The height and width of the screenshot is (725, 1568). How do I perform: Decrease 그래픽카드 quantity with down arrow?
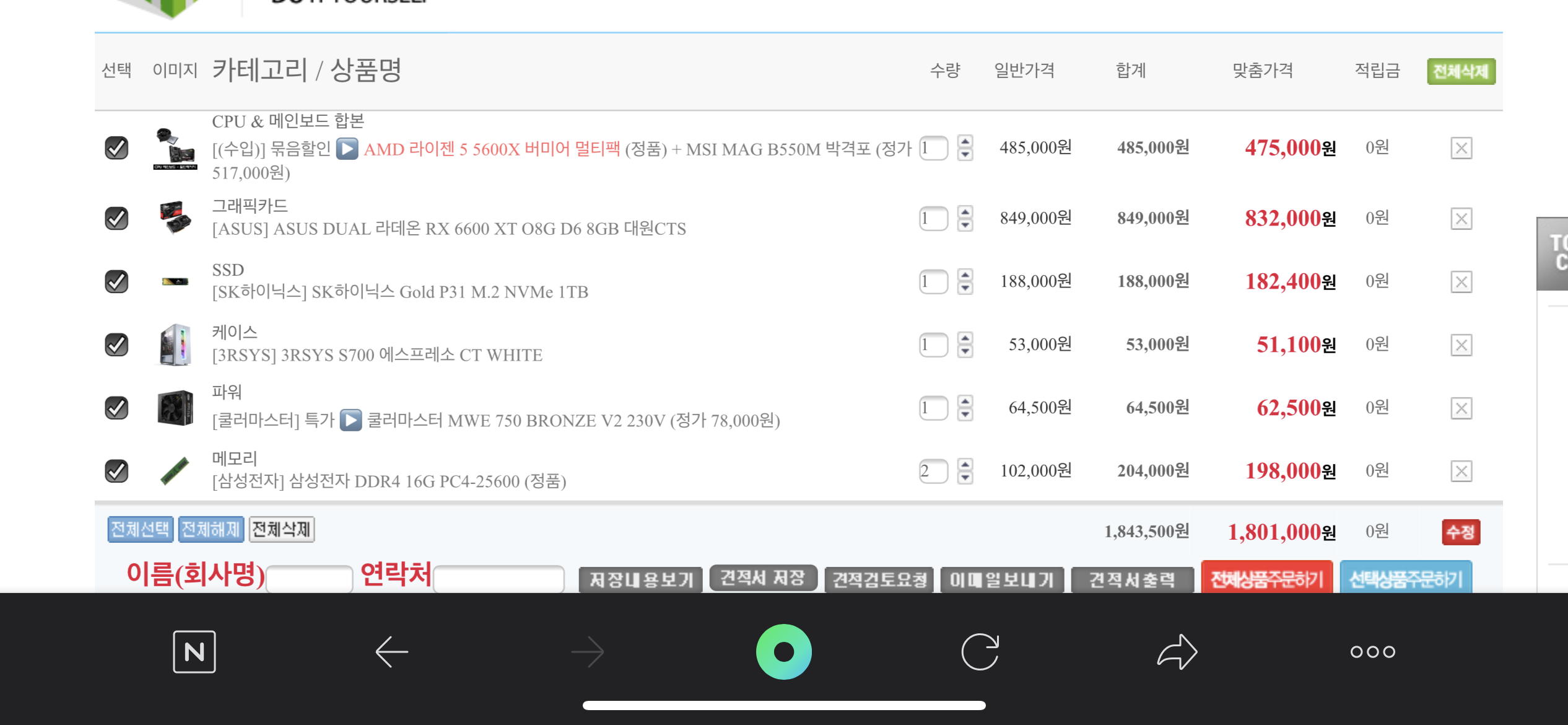tap(965, 226)
